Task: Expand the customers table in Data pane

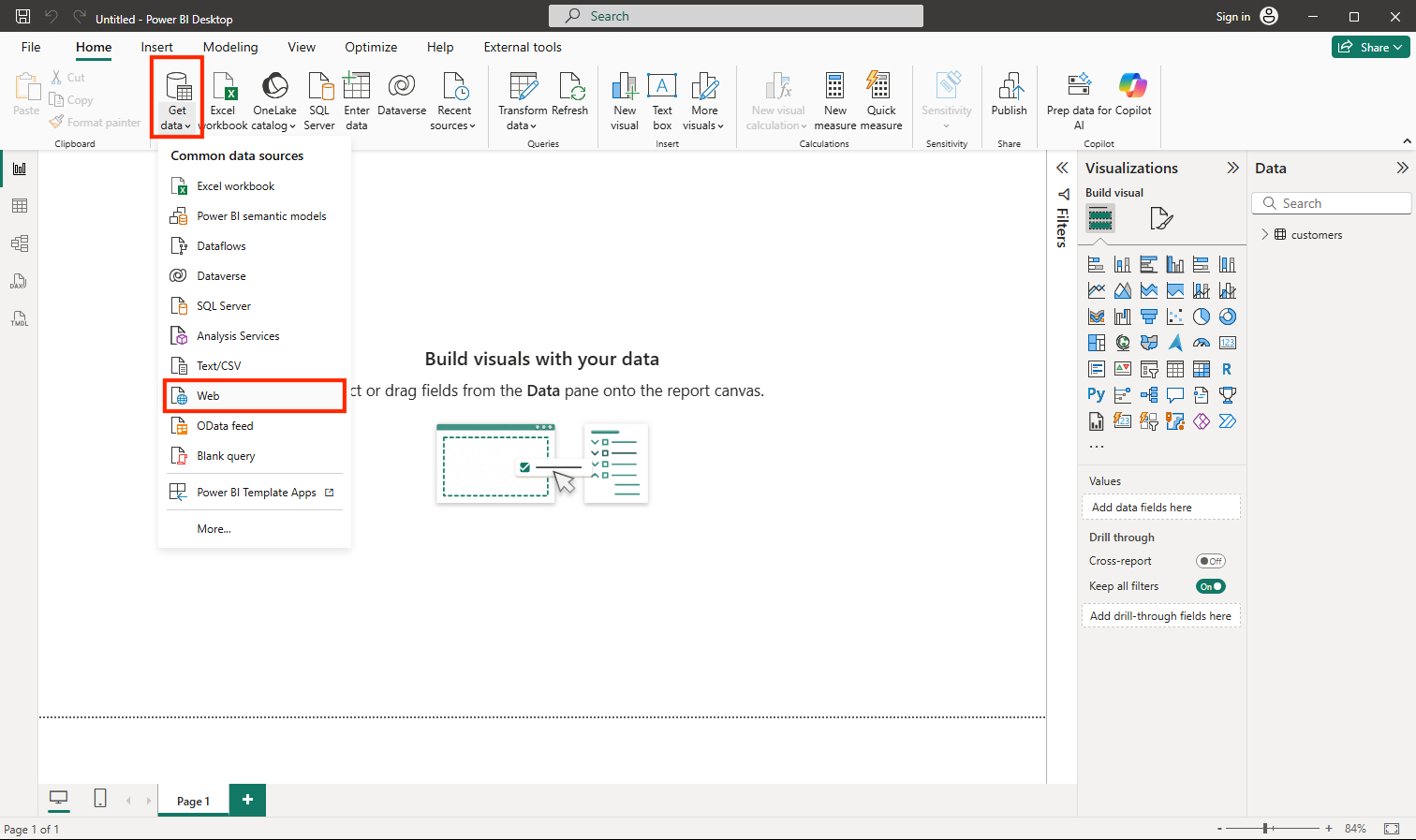Action: click(1265, 234)
